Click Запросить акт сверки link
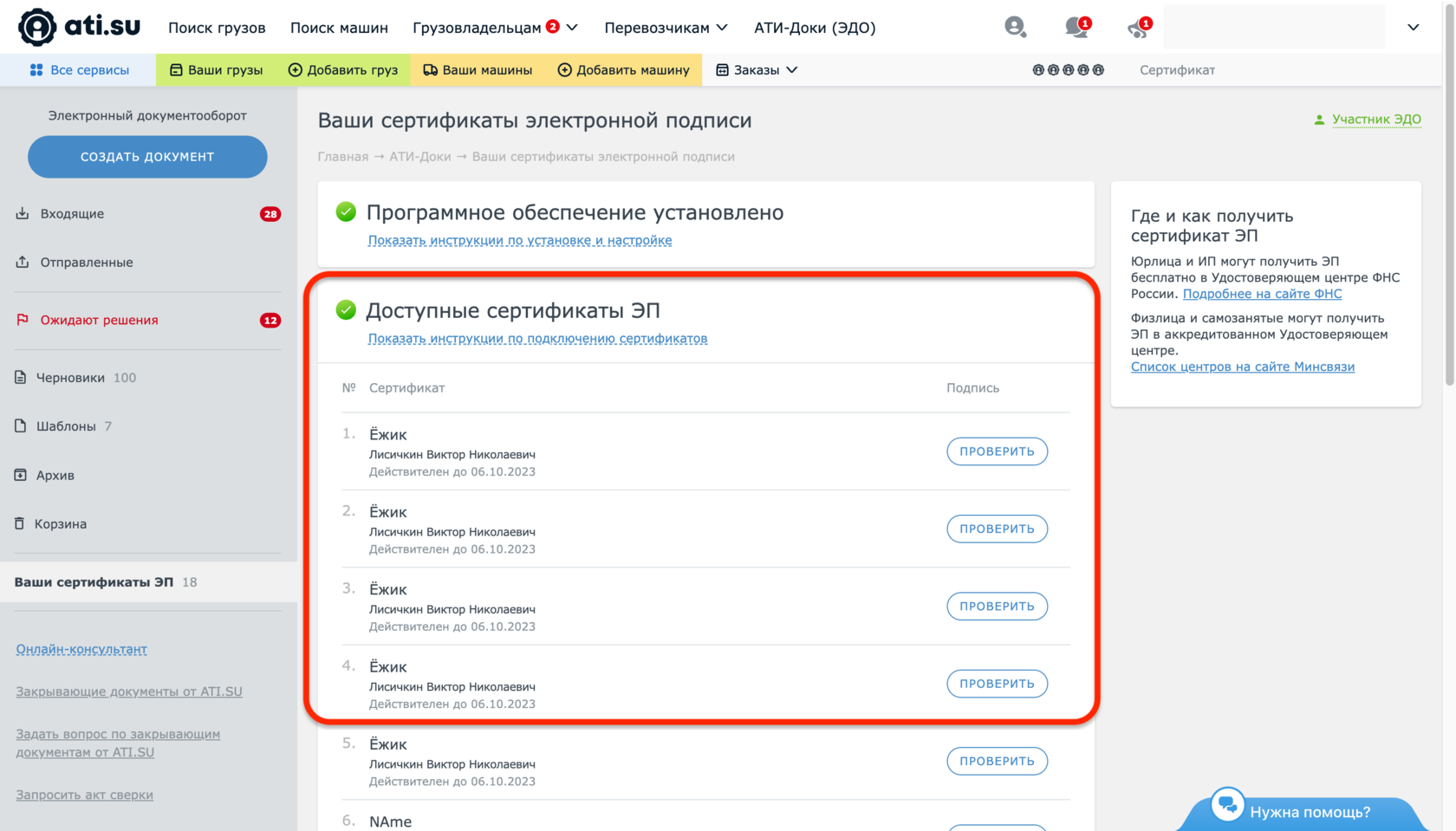The image size is (1456, 831). click(x=84, y=795)
